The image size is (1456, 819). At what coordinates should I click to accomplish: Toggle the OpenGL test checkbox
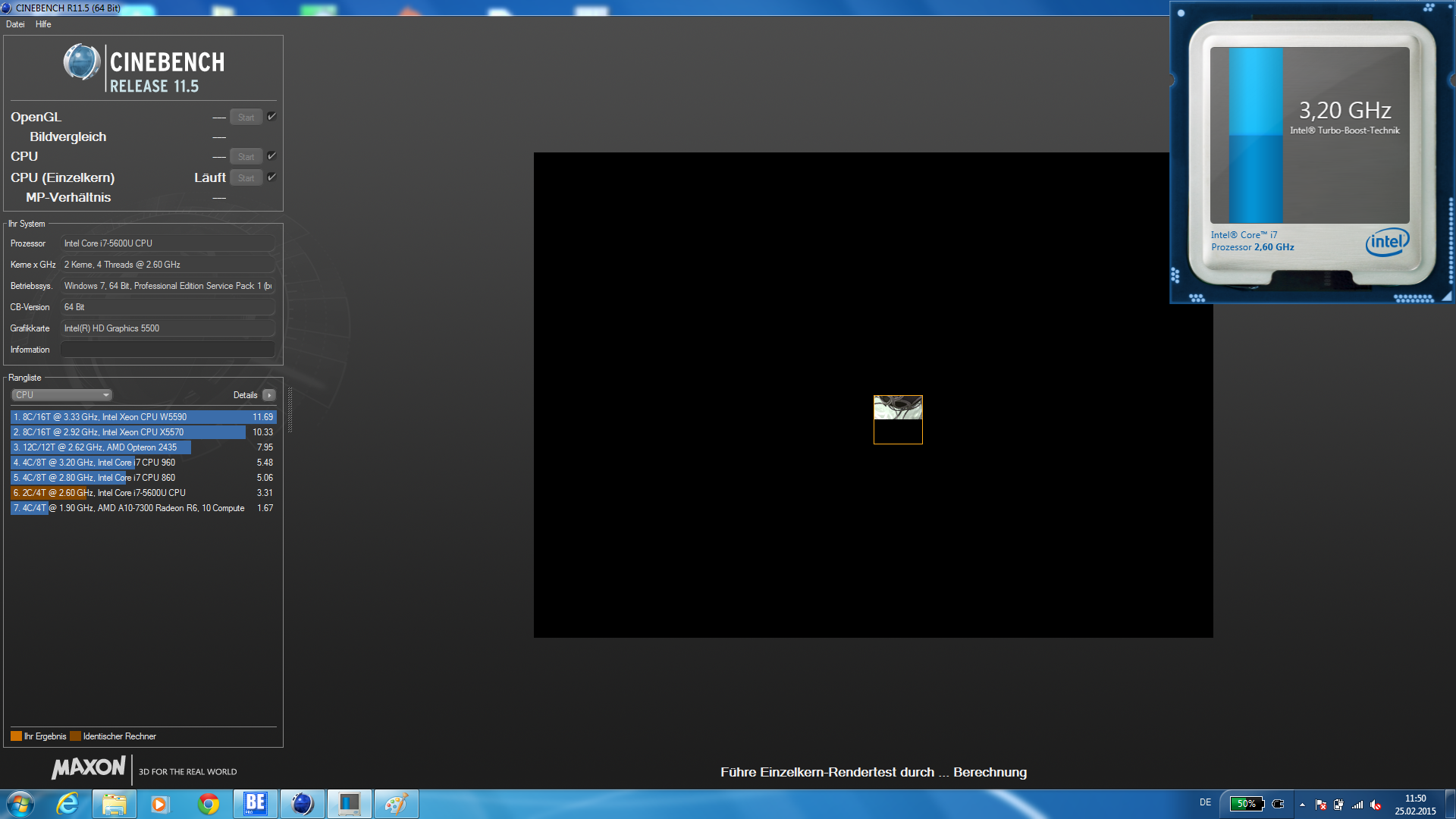[271, 117]
